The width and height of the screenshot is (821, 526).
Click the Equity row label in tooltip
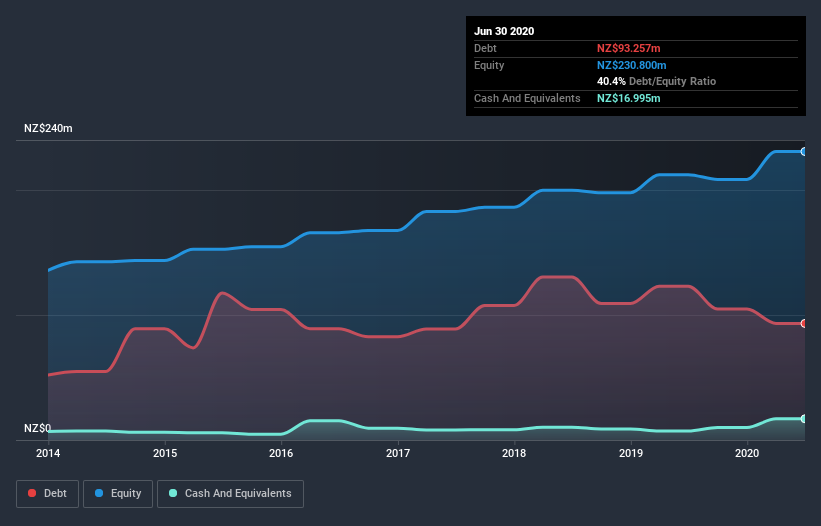coord(489,65)
